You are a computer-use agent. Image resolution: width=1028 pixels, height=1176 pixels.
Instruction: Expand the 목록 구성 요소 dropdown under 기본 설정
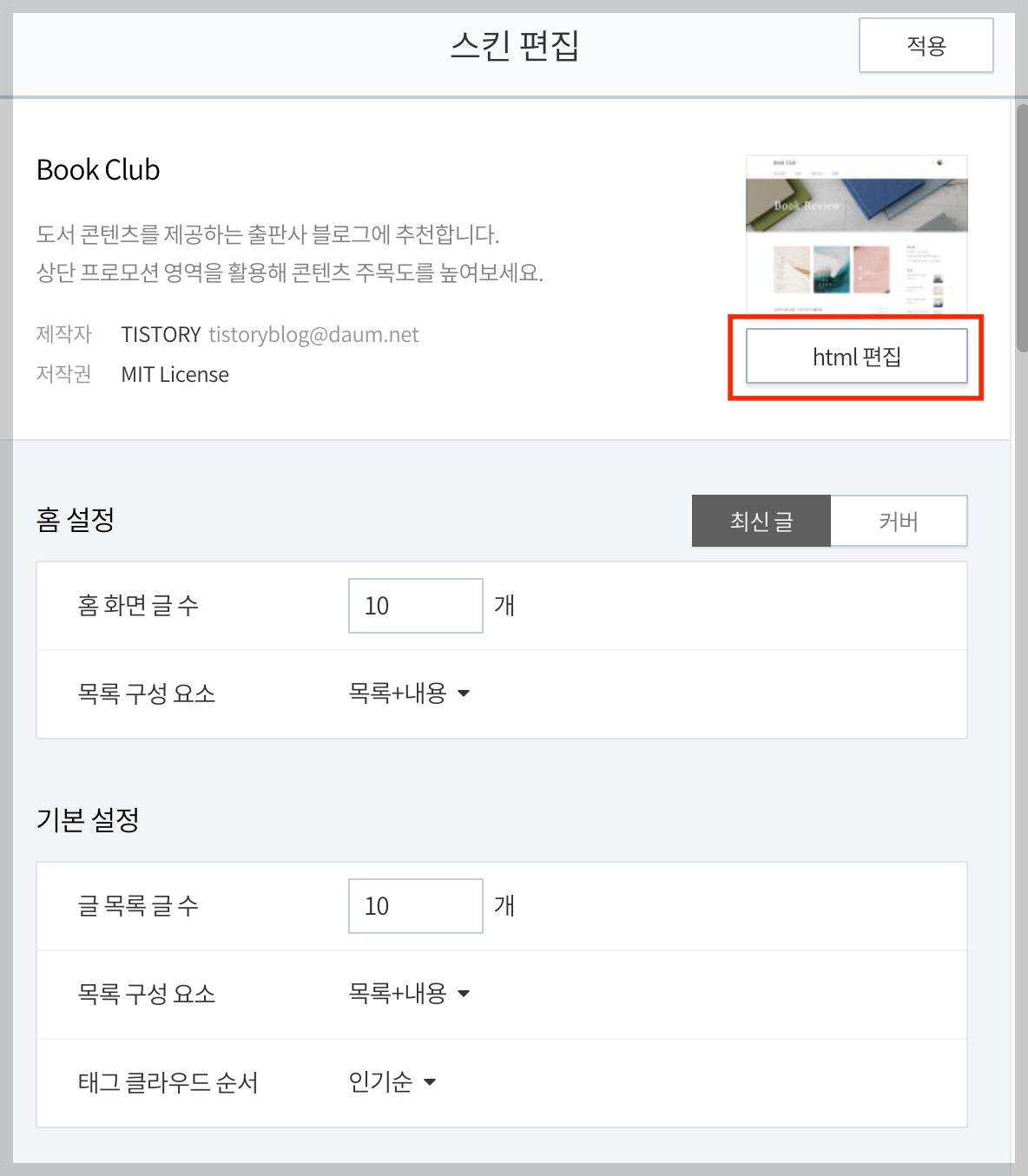[x=408, y=994]
